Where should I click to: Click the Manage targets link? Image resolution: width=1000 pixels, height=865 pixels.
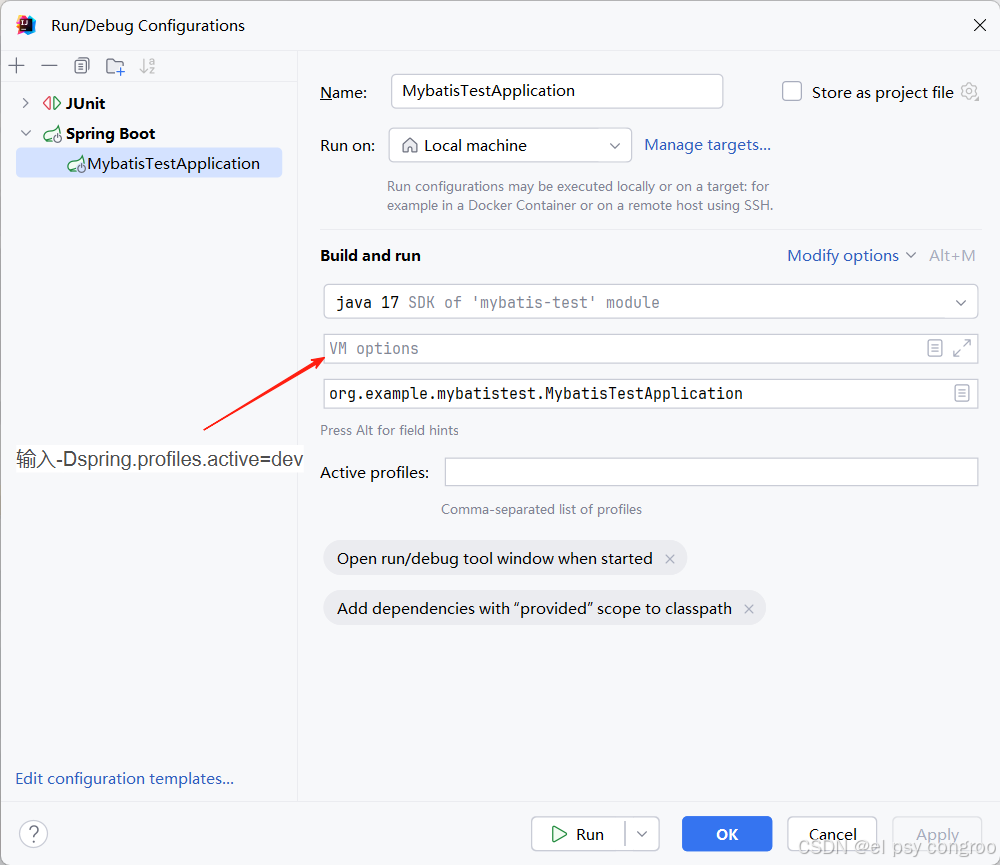(707, 145)
